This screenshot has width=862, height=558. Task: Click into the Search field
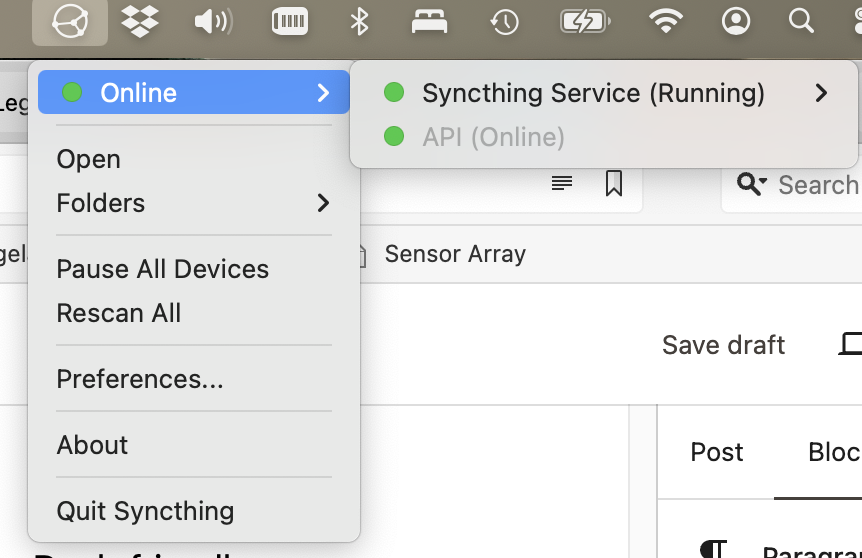click(x=817, y=185)
